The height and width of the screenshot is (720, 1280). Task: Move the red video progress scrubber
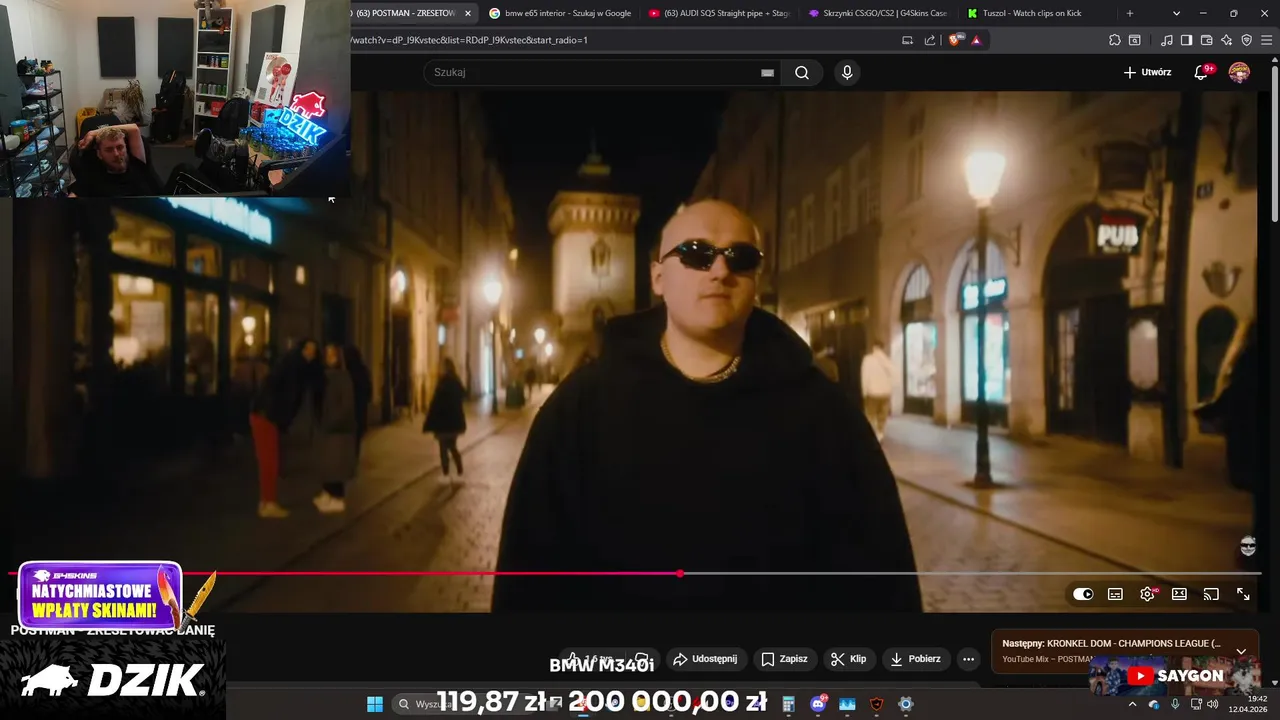coord(680,573)
